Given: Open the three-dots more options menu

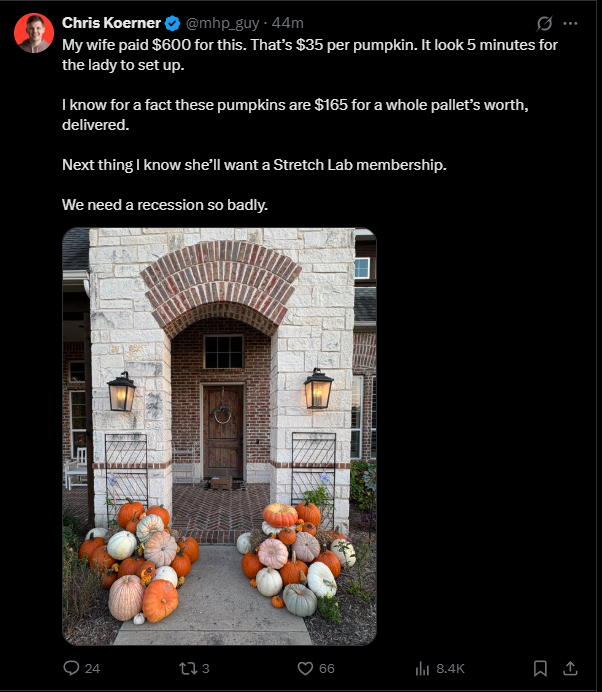Looking at the screenshot, I should (570, 23).
